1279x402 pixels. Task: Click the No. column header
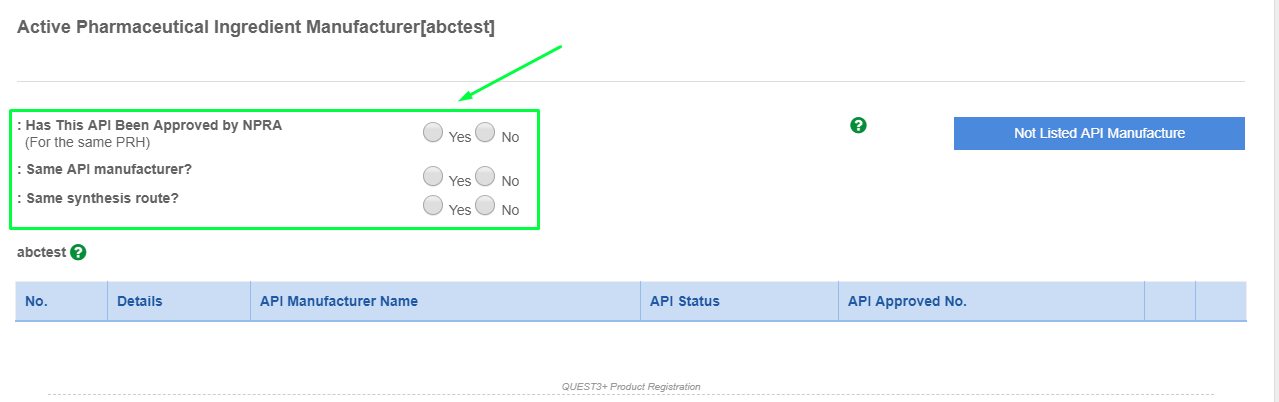tap(37, 301)
